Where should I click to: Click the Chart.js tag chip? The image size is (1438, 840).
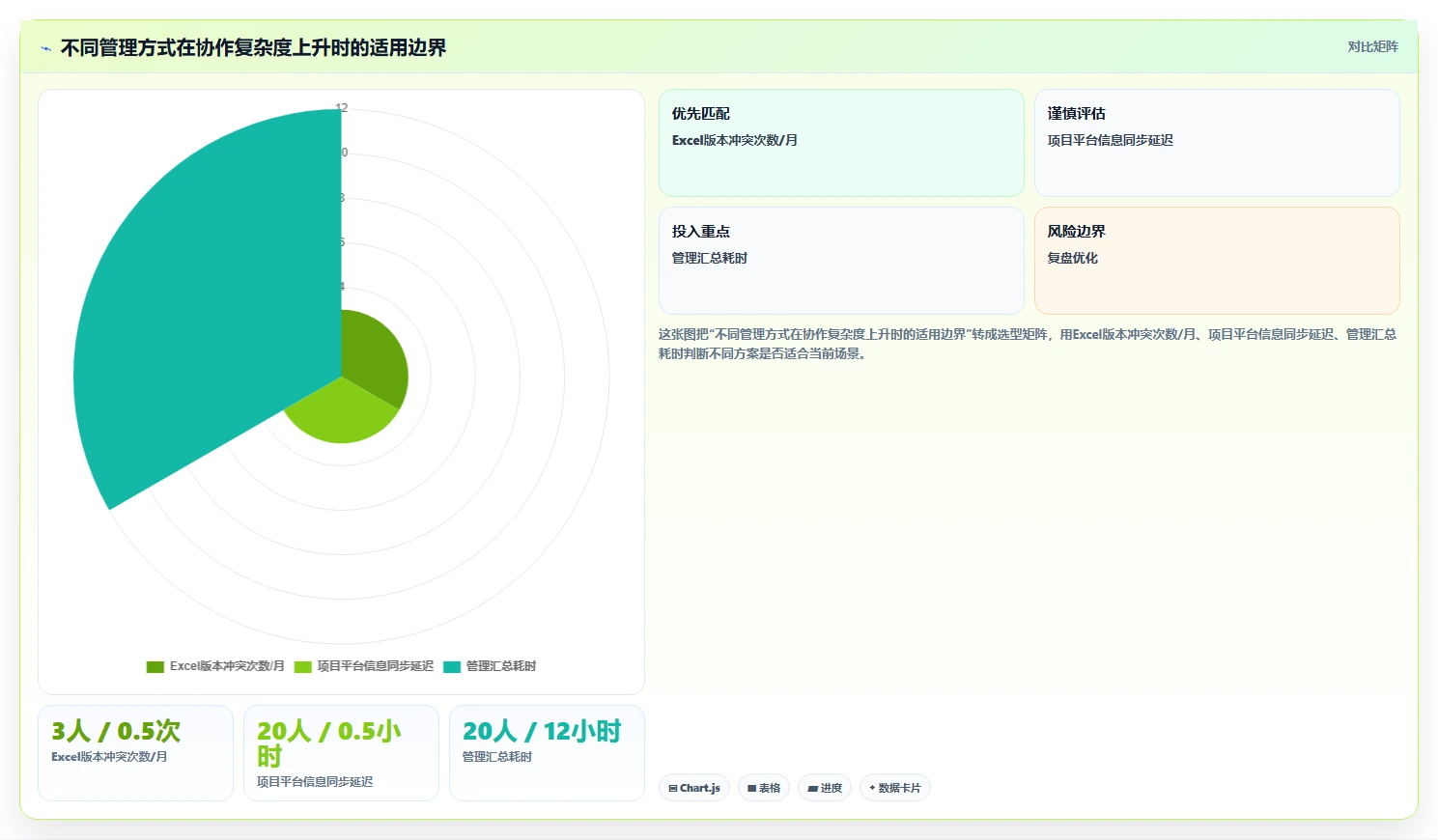coord(695,788)
